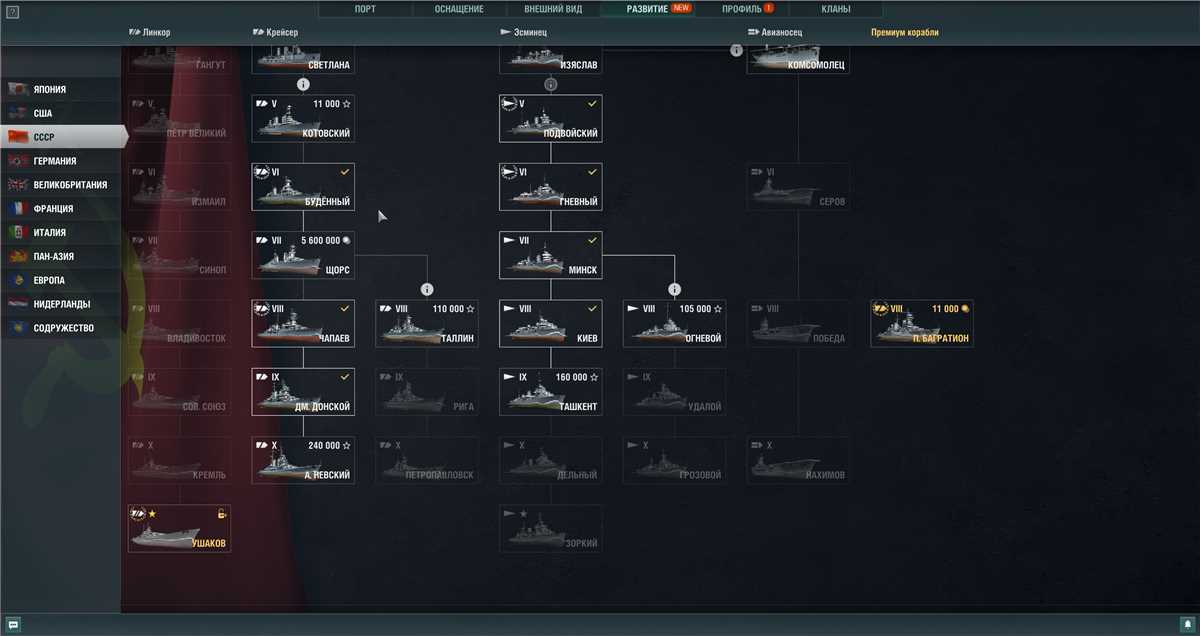Select the Таллин cruiser card
Image resolution: width=1200 pixels, height=636 pixels.
[x=427, y=323]
